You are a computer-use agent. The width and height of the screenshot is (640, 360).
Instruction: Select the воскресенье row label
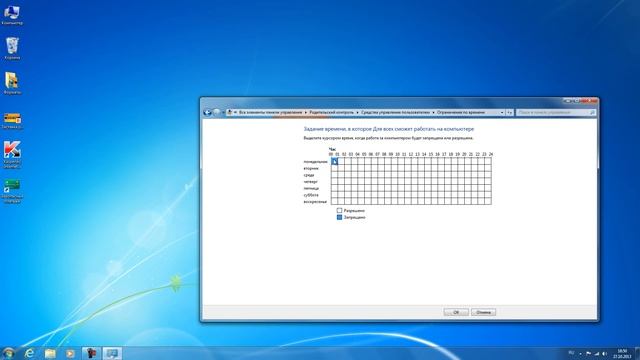tap(316, 202)
